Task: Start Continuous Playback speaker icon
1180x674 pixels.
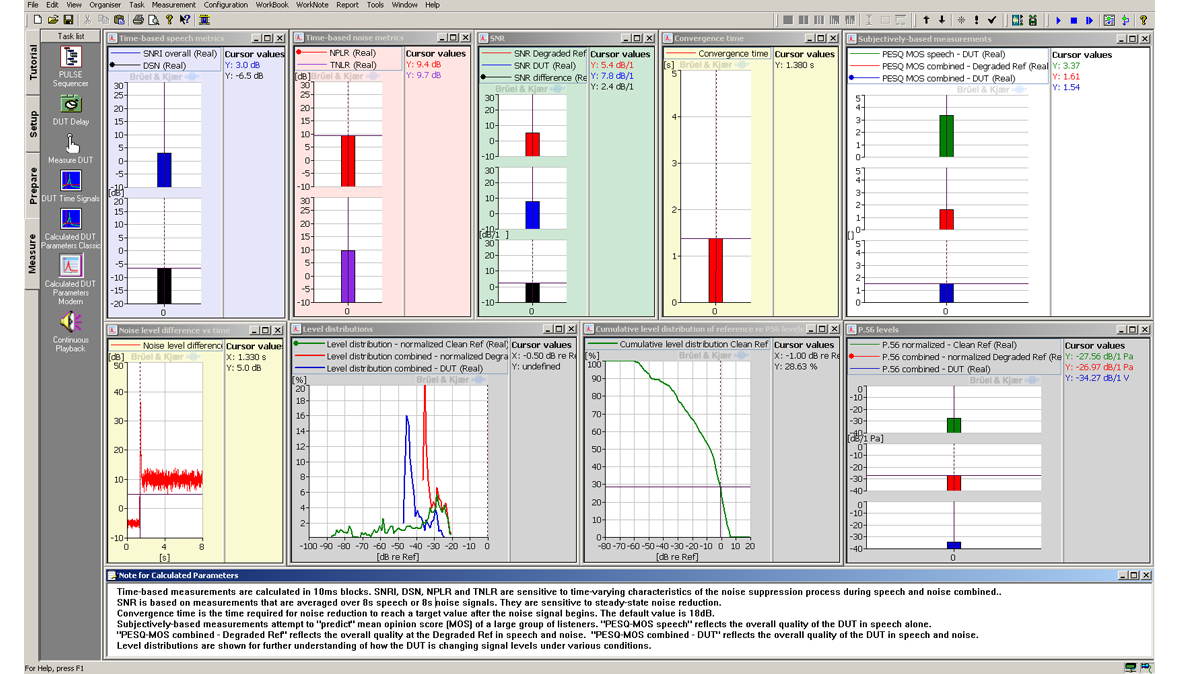Action: pyautogui.click(x=70, y=322)
